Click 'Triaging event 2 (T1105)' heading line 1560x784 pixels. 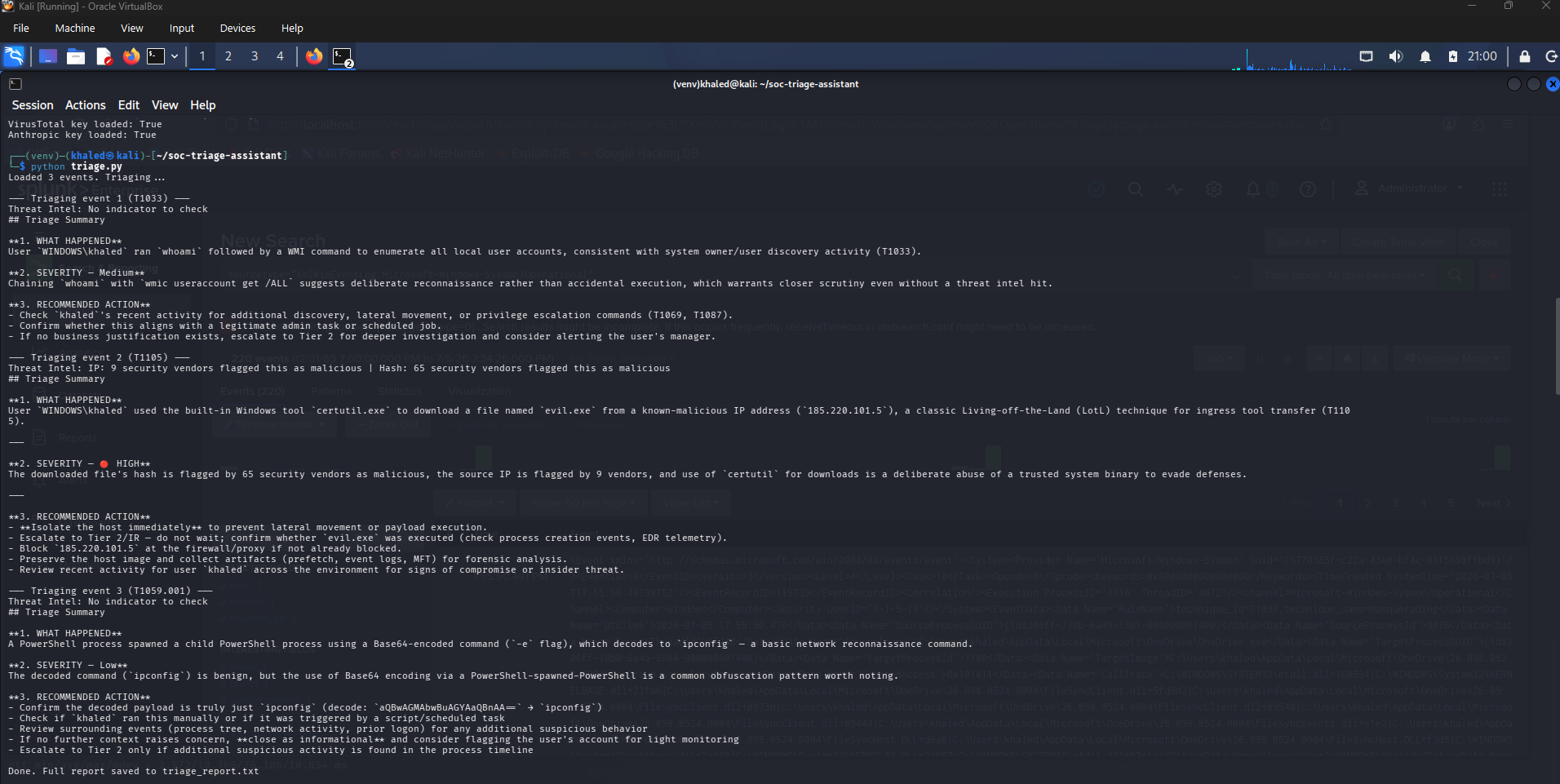click(99, 357)
